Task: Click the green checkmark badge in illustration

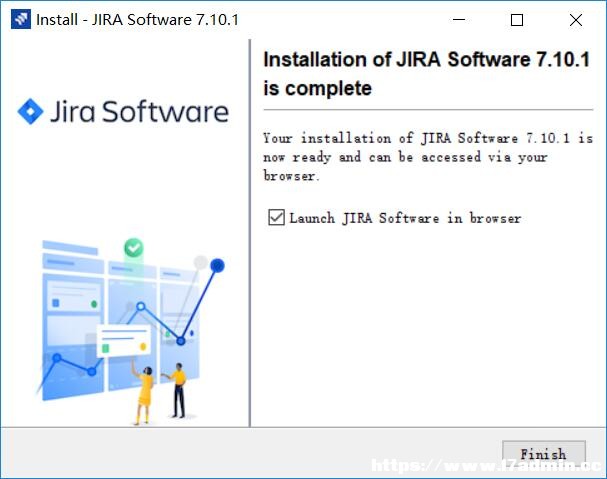Action: tap(134, 247)
